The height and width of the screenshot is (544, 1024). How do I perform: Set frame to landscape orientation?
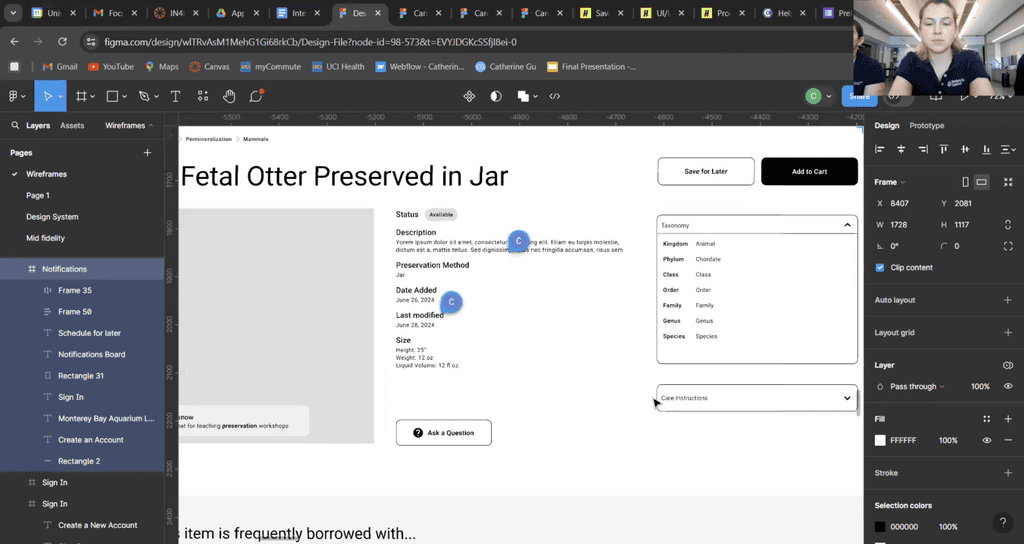point(982,182)
